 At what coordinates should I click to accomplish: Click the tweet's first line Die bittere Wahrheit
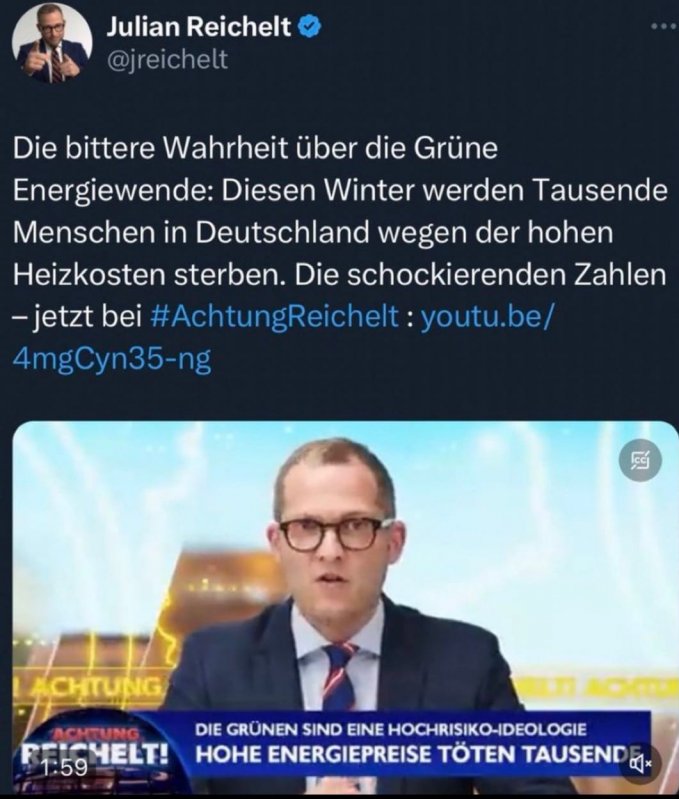pyautogui.click(x=145, y=148)
